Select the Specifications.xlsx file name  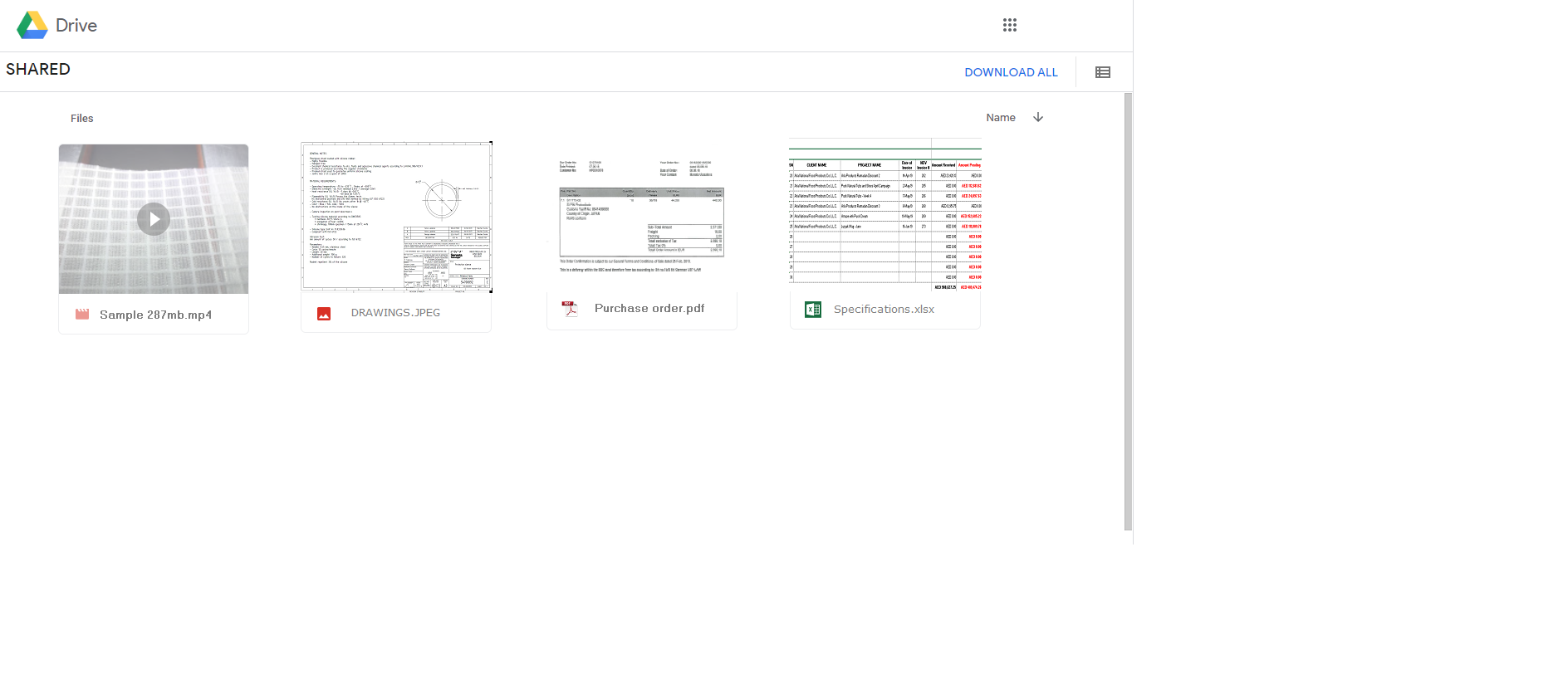point(884,310)
